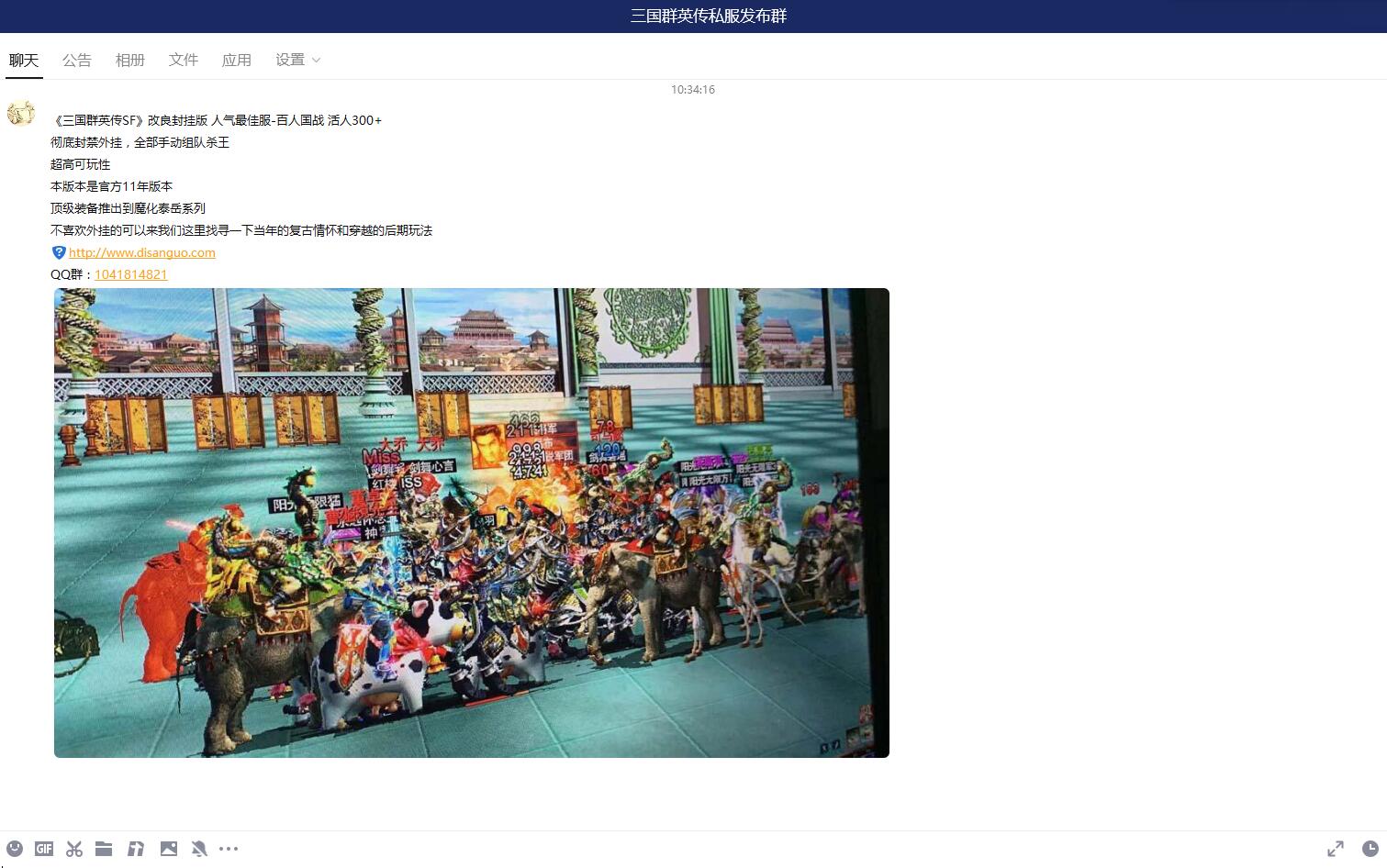Viewport: 1387px width, 868px height.
Task: Open the 相册 tab
Action: [130, 60]
